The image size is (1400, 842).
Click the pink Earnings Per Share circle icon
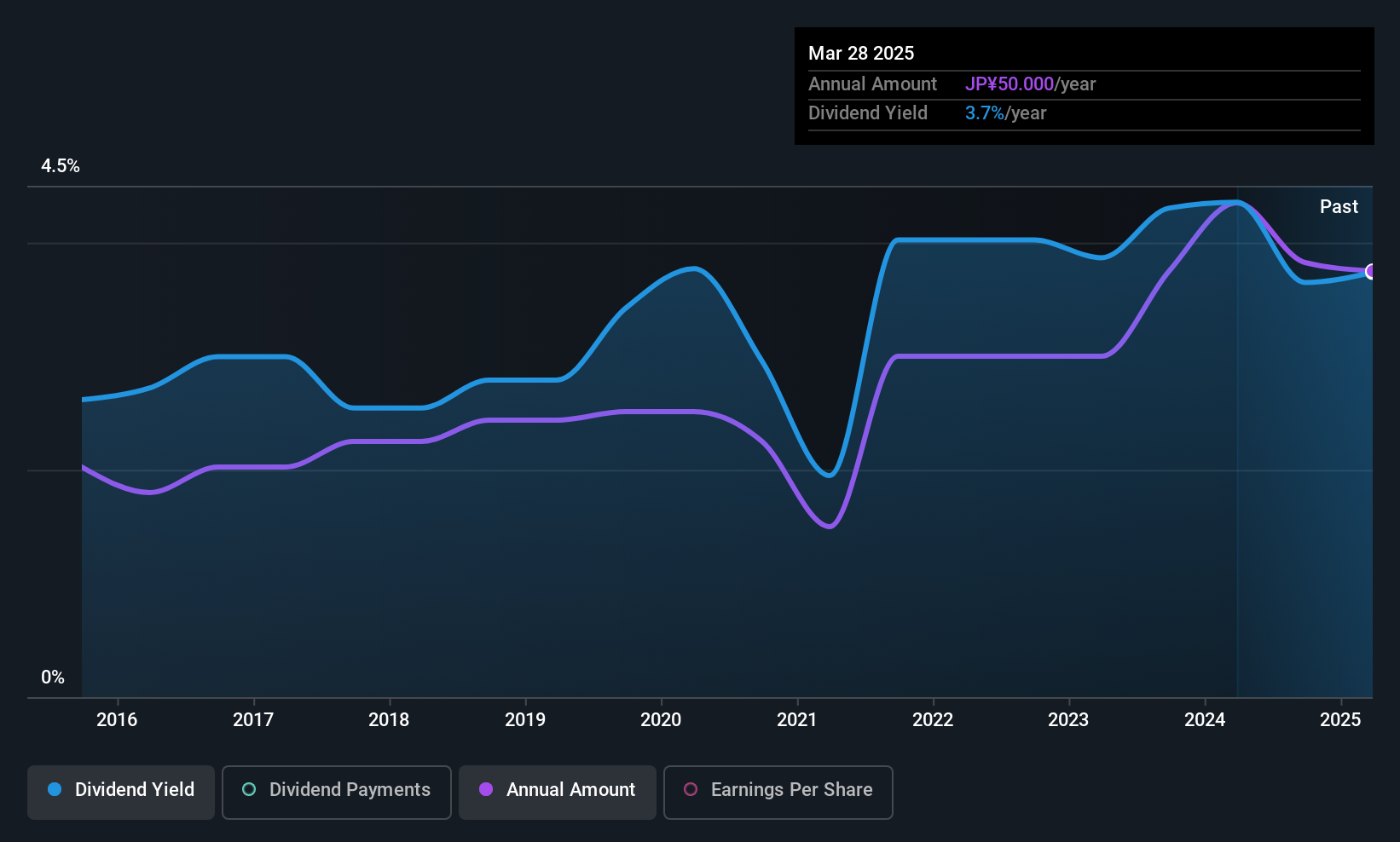click(x=691, y=789)
